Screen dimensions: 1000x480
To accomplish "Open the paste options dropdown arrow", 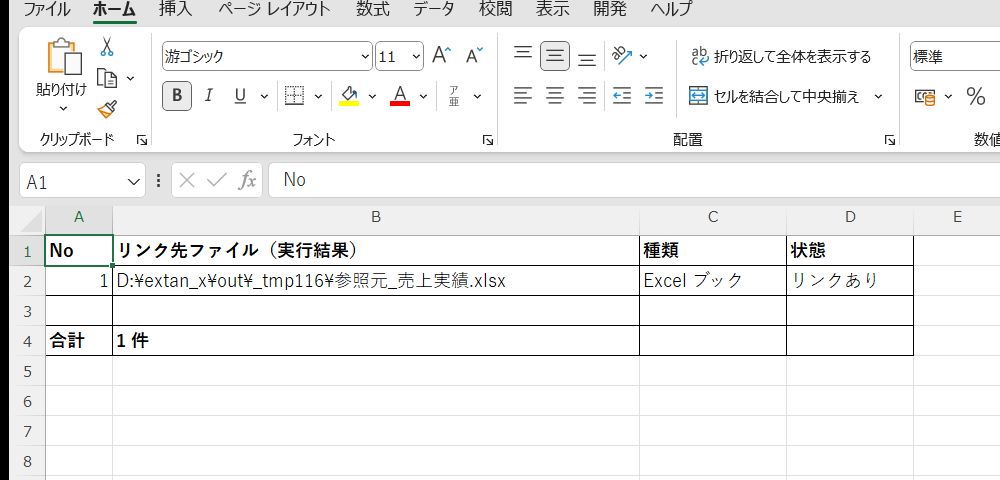I will pos(63,109).
